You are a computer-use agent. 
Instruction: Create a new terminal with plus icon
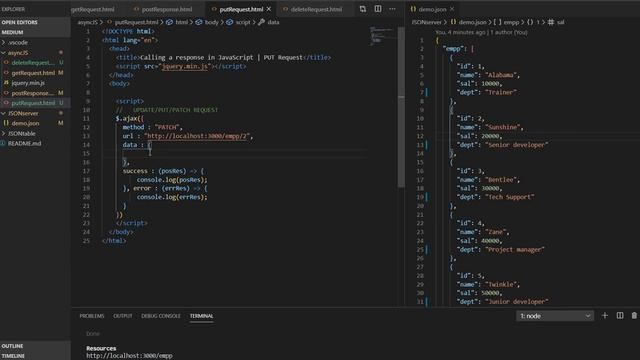coord(605,316)
